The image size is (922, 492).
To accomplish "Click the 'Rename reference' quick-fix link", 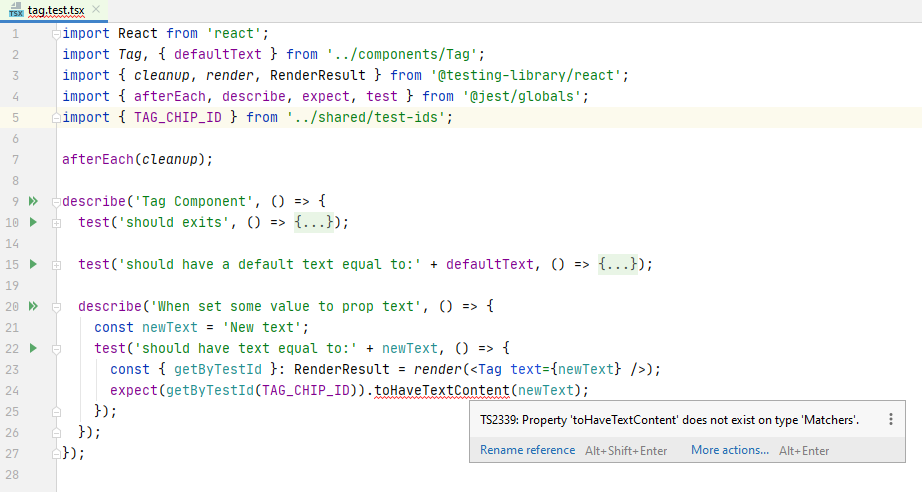I will pyautogui.click(x=527, y=450).
